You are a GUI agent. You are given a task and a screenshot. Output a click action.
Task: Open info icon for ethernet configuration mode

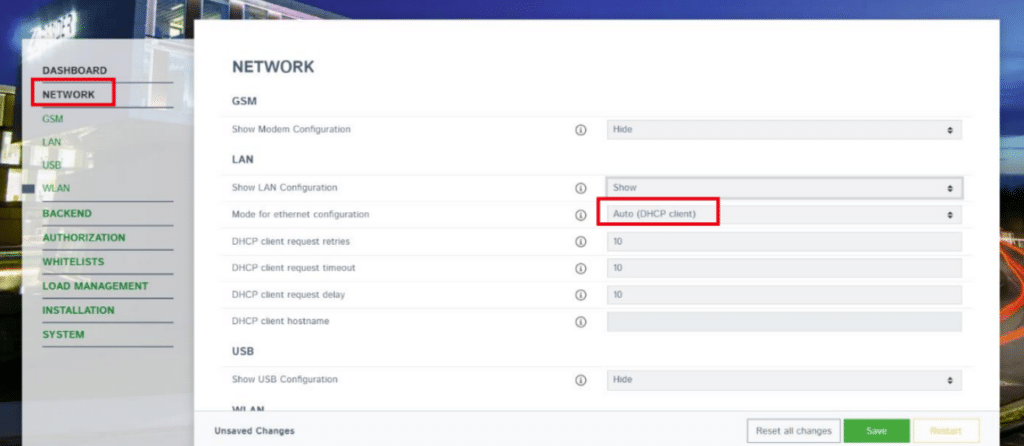[580, 215]
